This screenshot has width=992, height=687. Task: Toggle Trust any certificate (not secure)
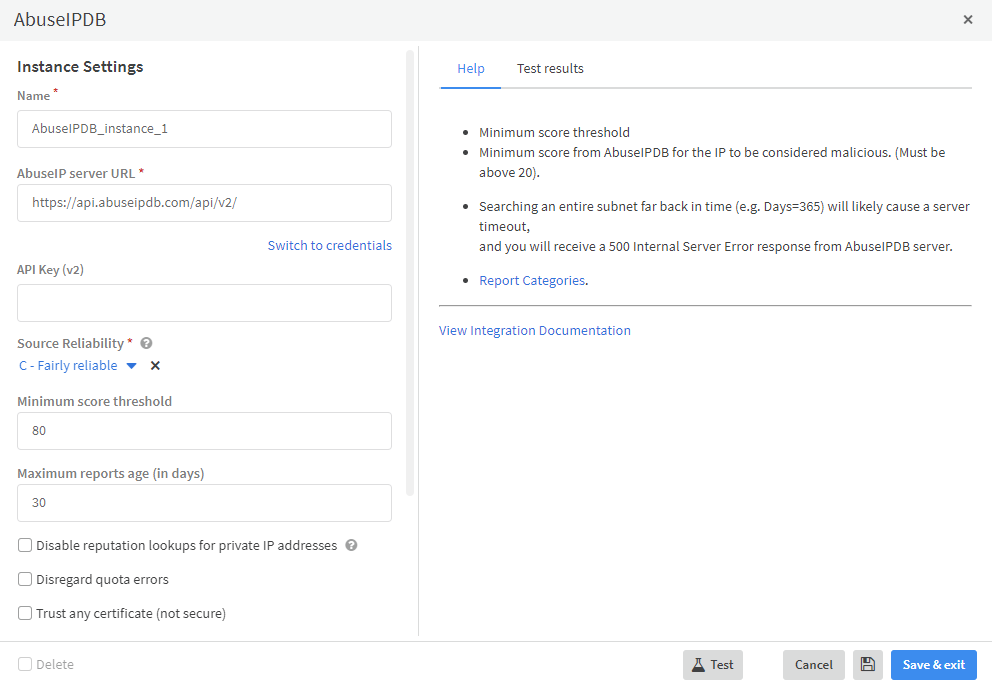(25, 614)
